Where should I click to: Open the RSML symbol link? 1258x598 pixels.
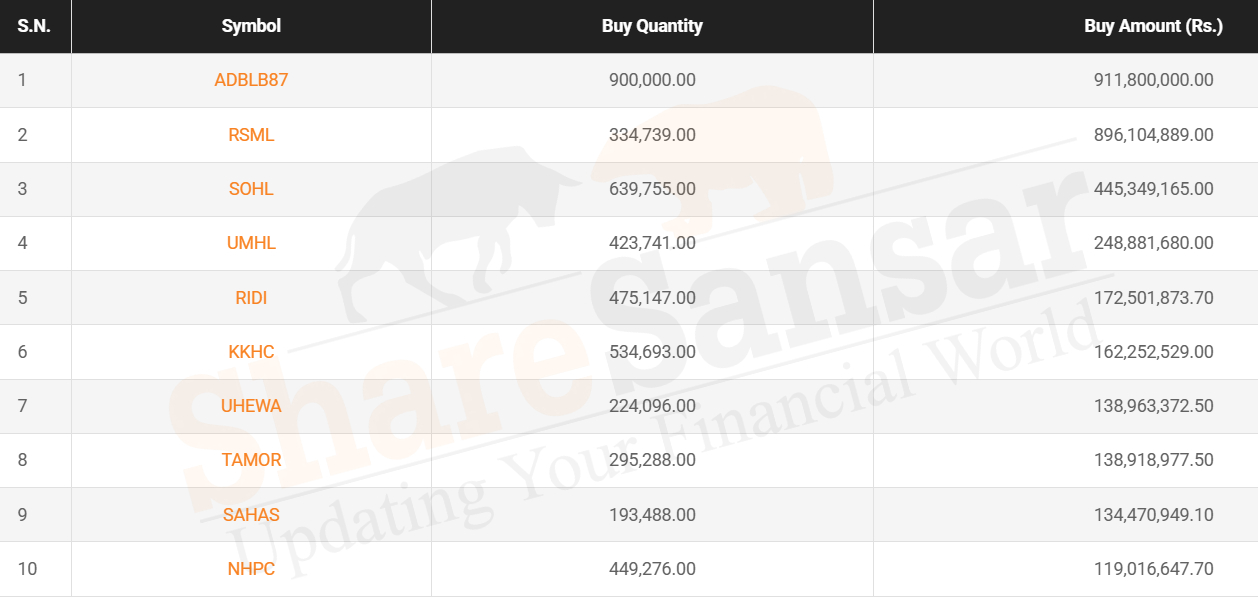[251, 135]
